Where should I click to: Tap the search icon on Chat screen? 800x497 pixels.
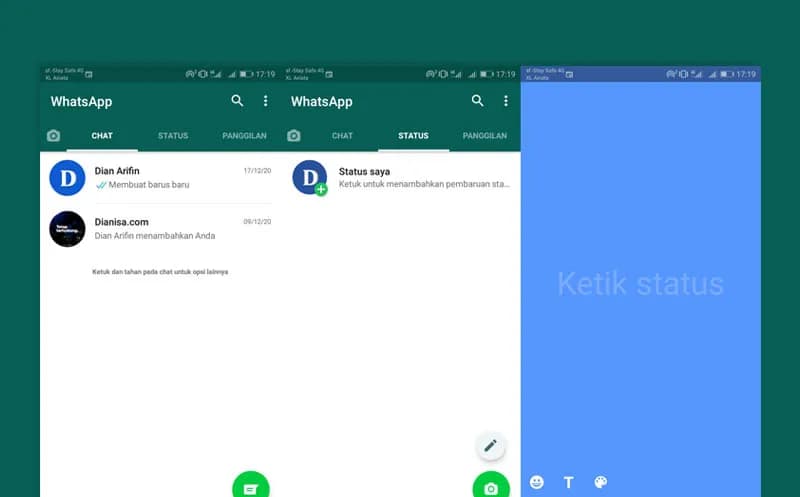click(x=237, y=101)
